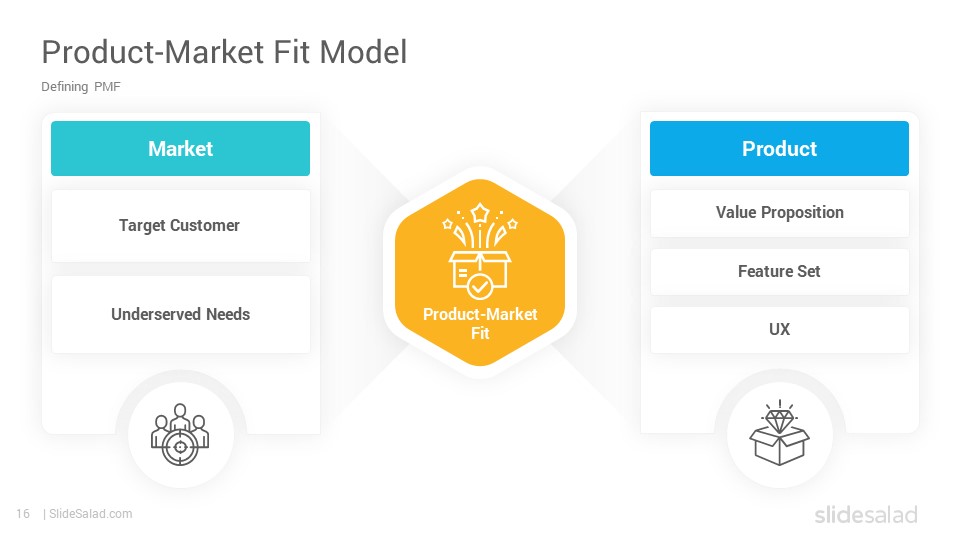960x540 pixels.
Task: Select the Defining PMF subtitle
Action: pos(81,86)
